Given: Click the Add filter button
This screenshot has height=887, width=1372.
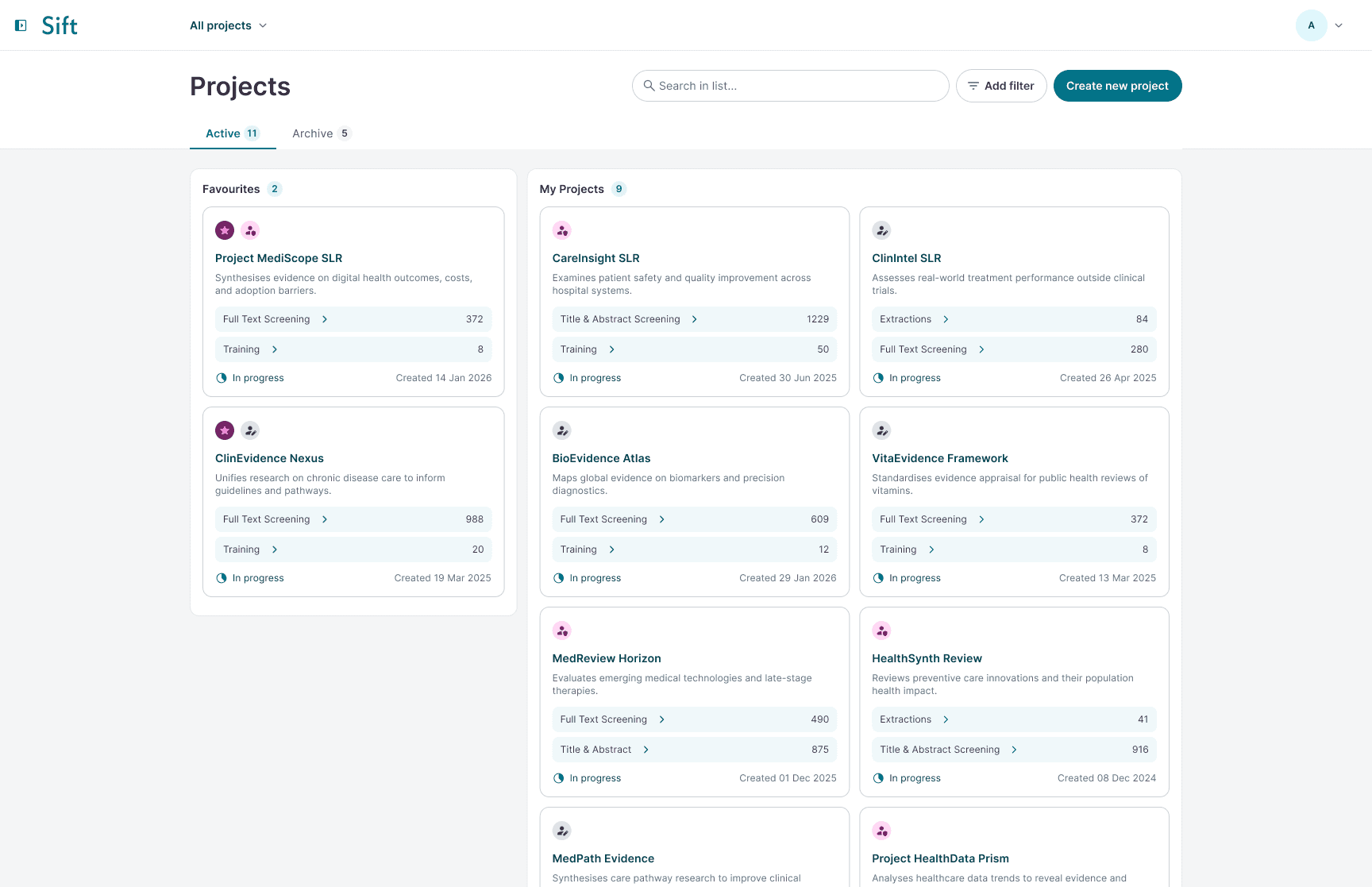Looking at the screenshot, I should click(1001, 86).
